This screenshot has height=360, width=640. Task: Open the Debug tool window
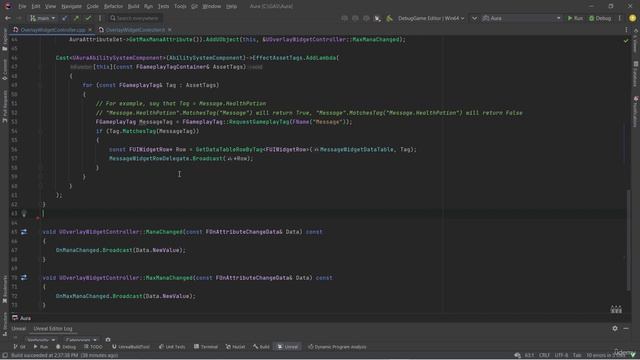(66, 347)
